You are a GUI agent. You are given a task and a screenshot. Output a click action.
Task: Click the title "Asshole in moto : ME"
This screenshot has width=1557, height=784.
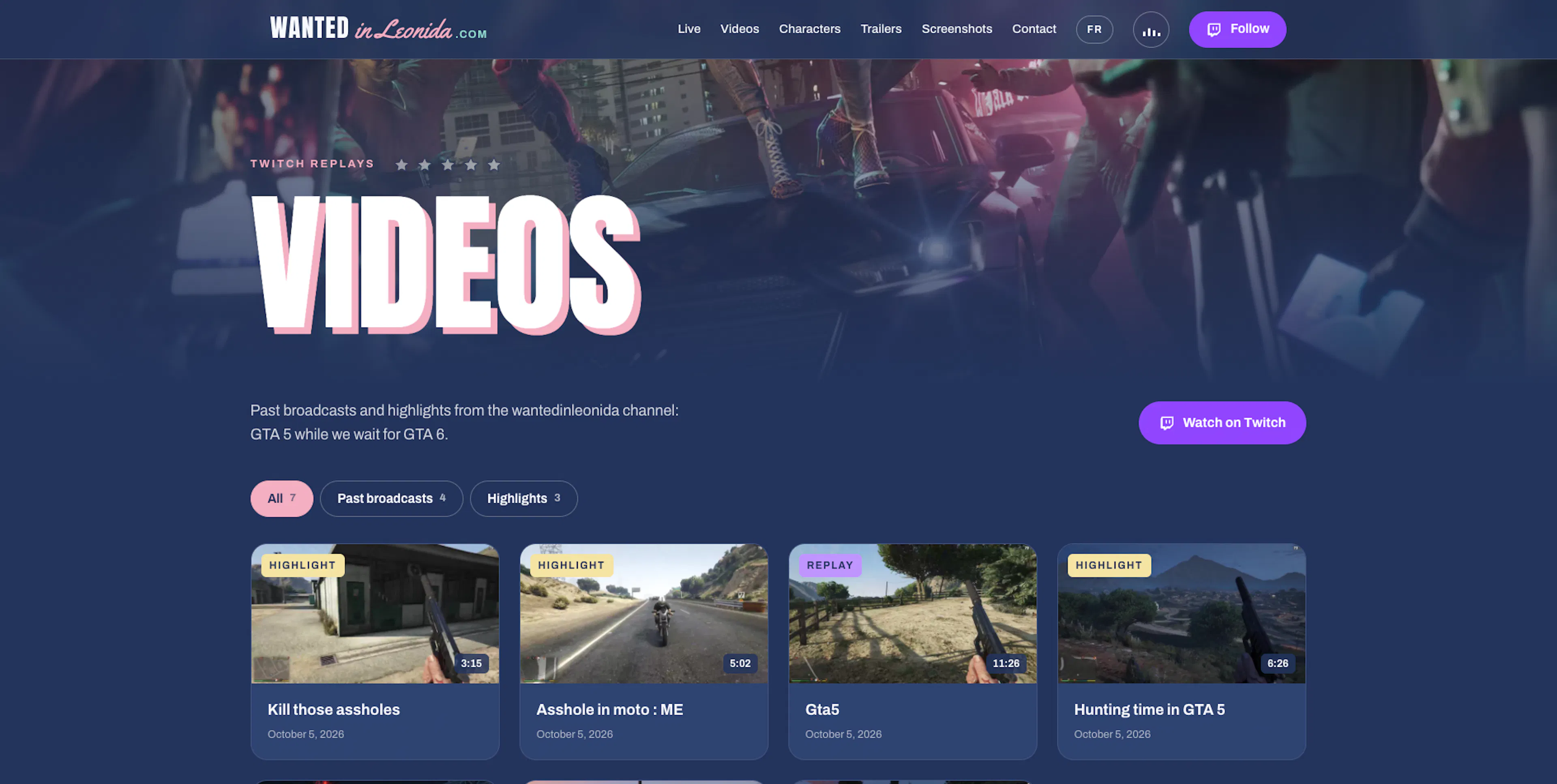pyautogui.click(x=610, y=710)
